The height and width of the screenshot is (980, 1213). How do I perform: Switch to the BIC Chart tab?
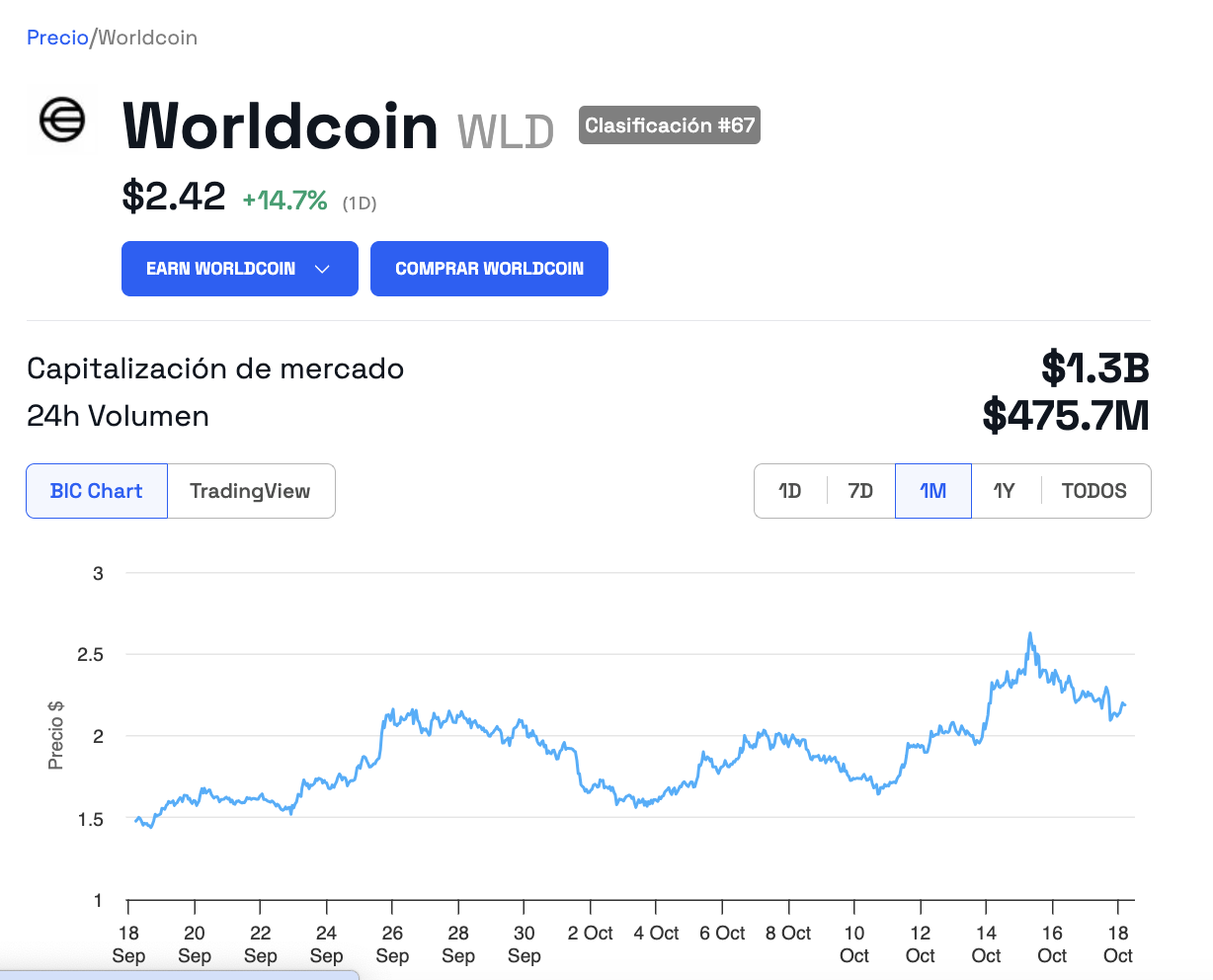click(97, 491)
